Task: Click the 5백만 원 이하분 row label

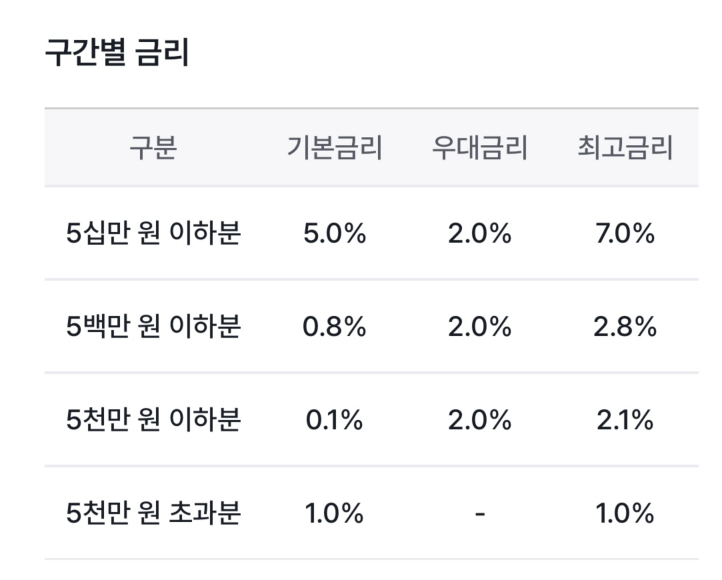Action: click(x=153, y=327)
